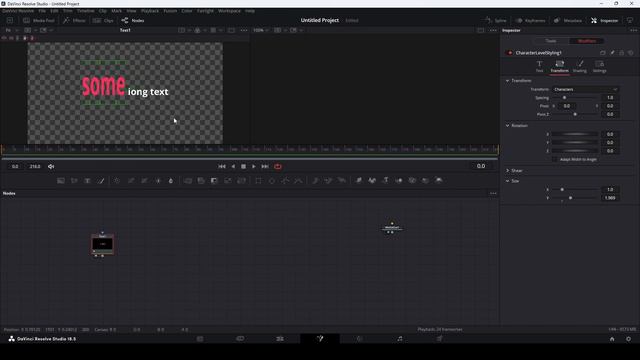Add an Ellipse mask tool
Viewport: 640px width, 360px height.
coord(272,180)
